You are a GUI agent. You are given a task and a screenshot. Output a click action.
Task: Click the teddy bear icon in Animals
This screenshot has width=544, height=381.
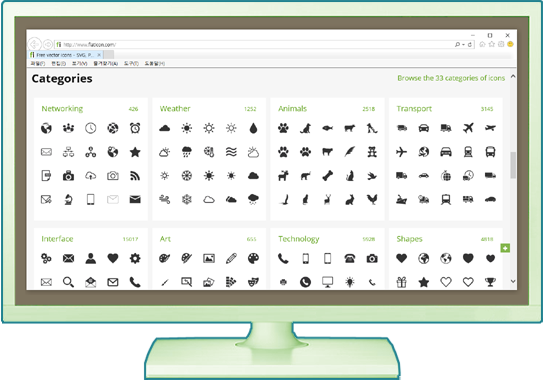[x=372, y=152]
